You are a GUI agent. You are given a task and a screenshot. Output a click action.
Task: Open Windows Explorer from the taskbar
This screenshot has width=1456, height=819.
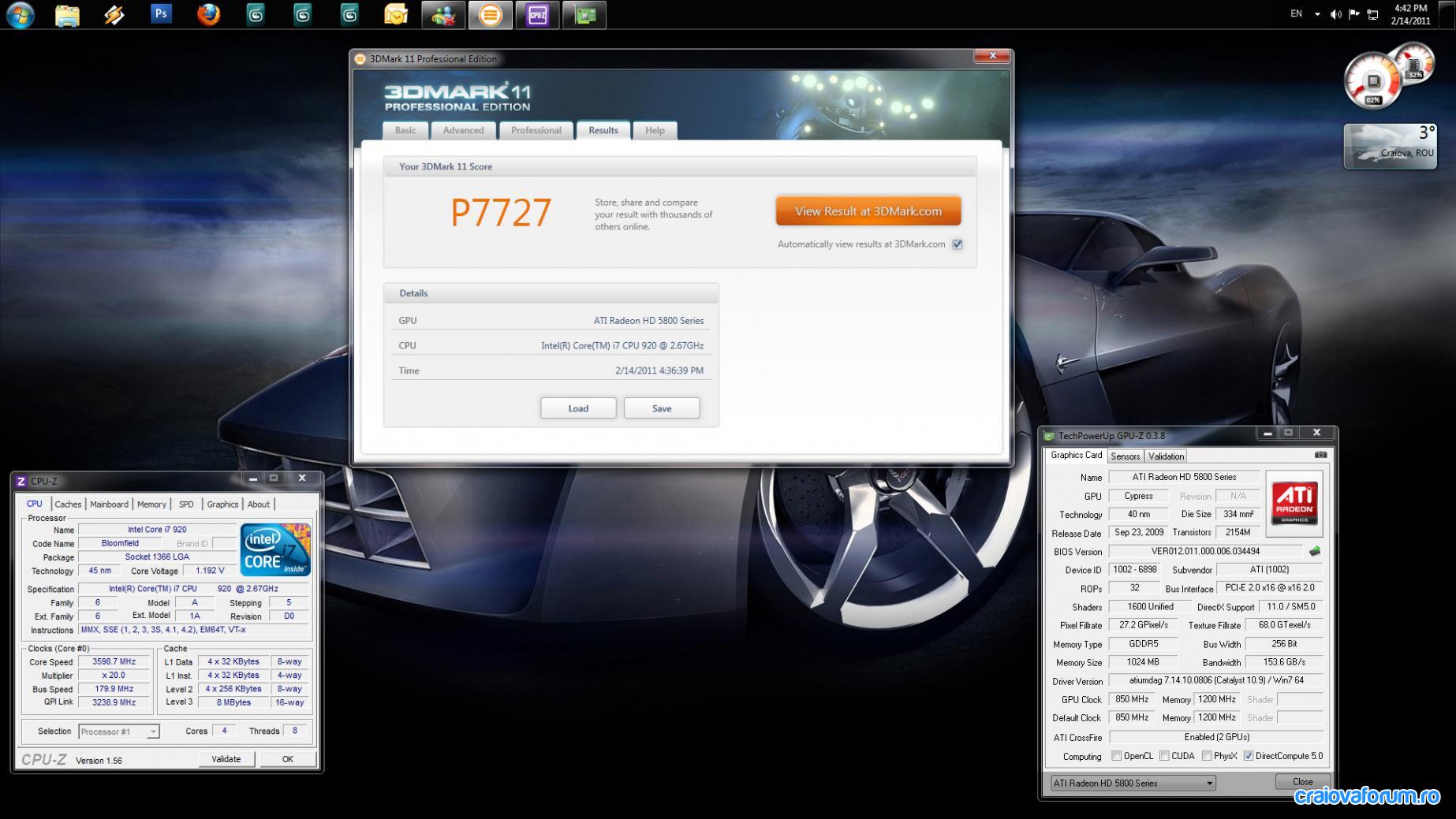tap(67, 14)
